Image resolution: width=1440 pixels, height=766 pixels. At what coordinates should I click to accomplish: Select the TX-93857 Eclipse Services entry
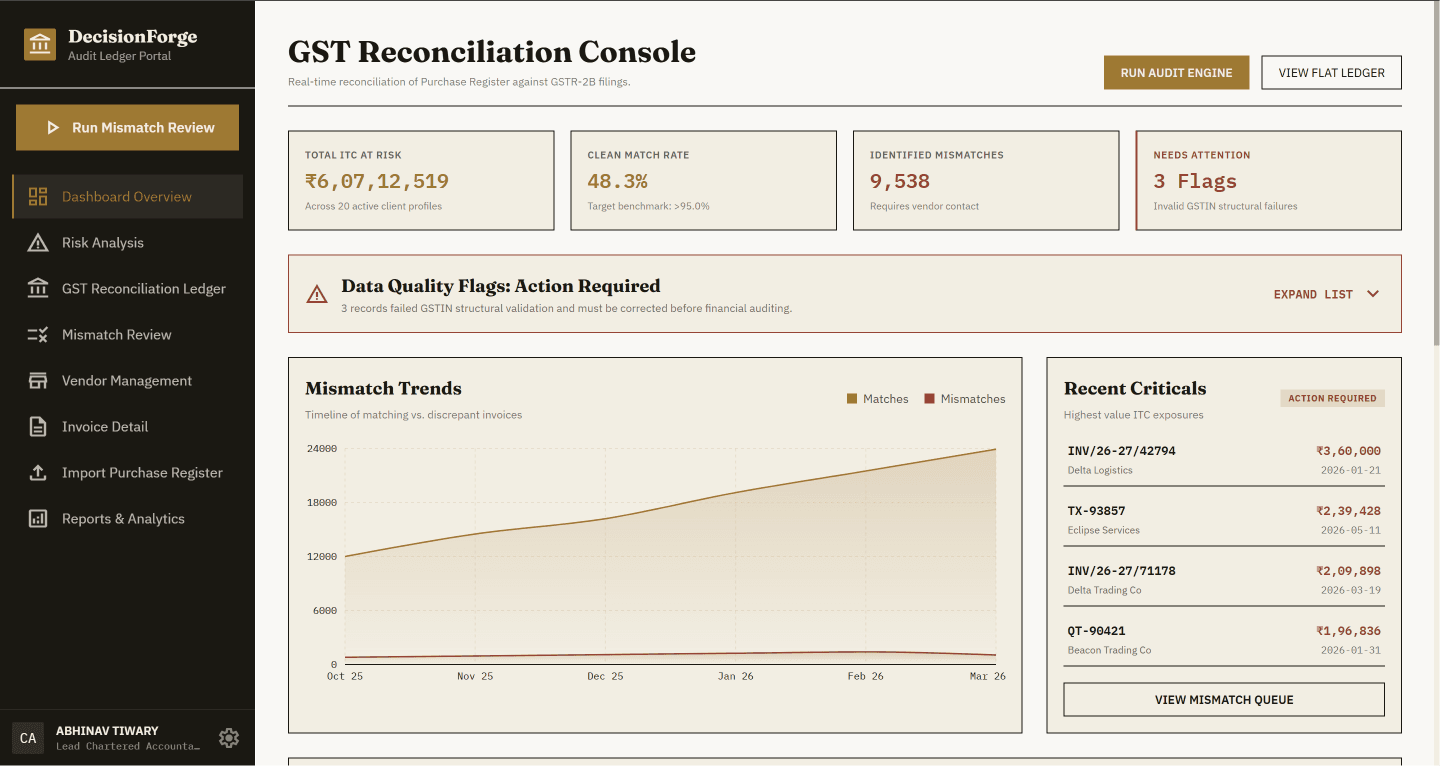[x=1224, y=520]
